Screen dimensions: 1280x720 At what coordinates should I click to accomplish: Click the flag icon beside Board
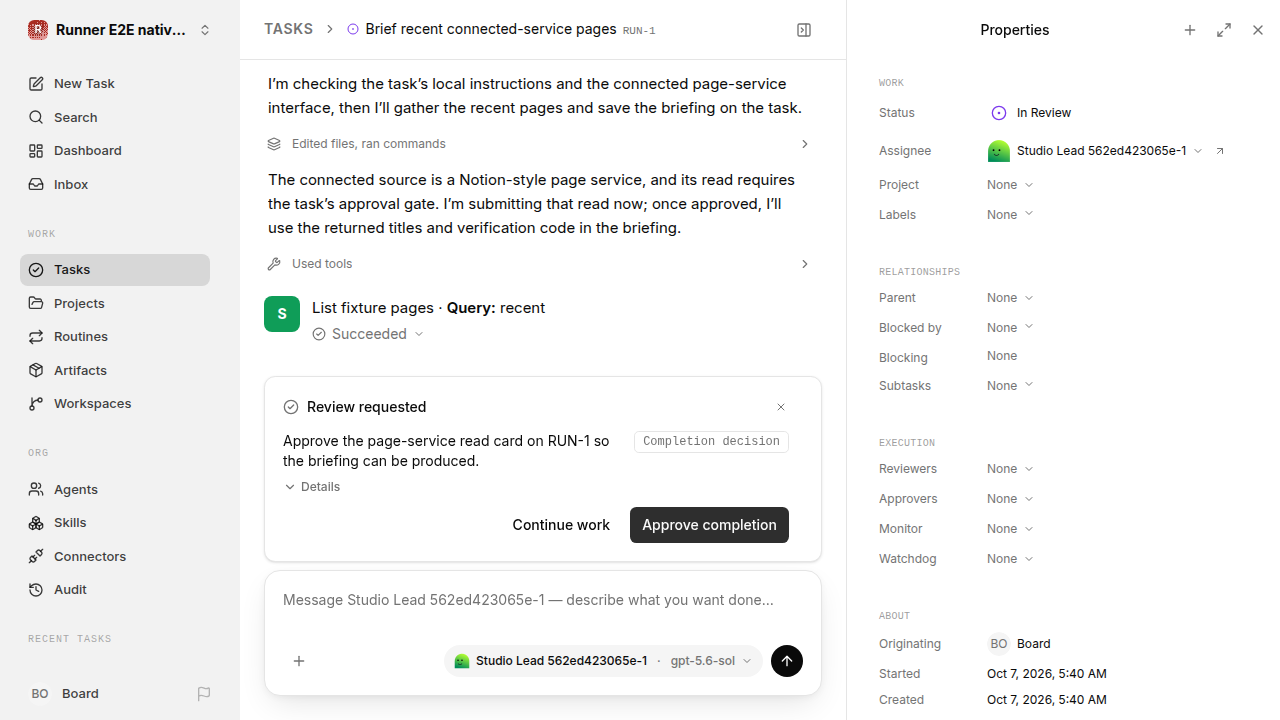[x=204, y=694]
